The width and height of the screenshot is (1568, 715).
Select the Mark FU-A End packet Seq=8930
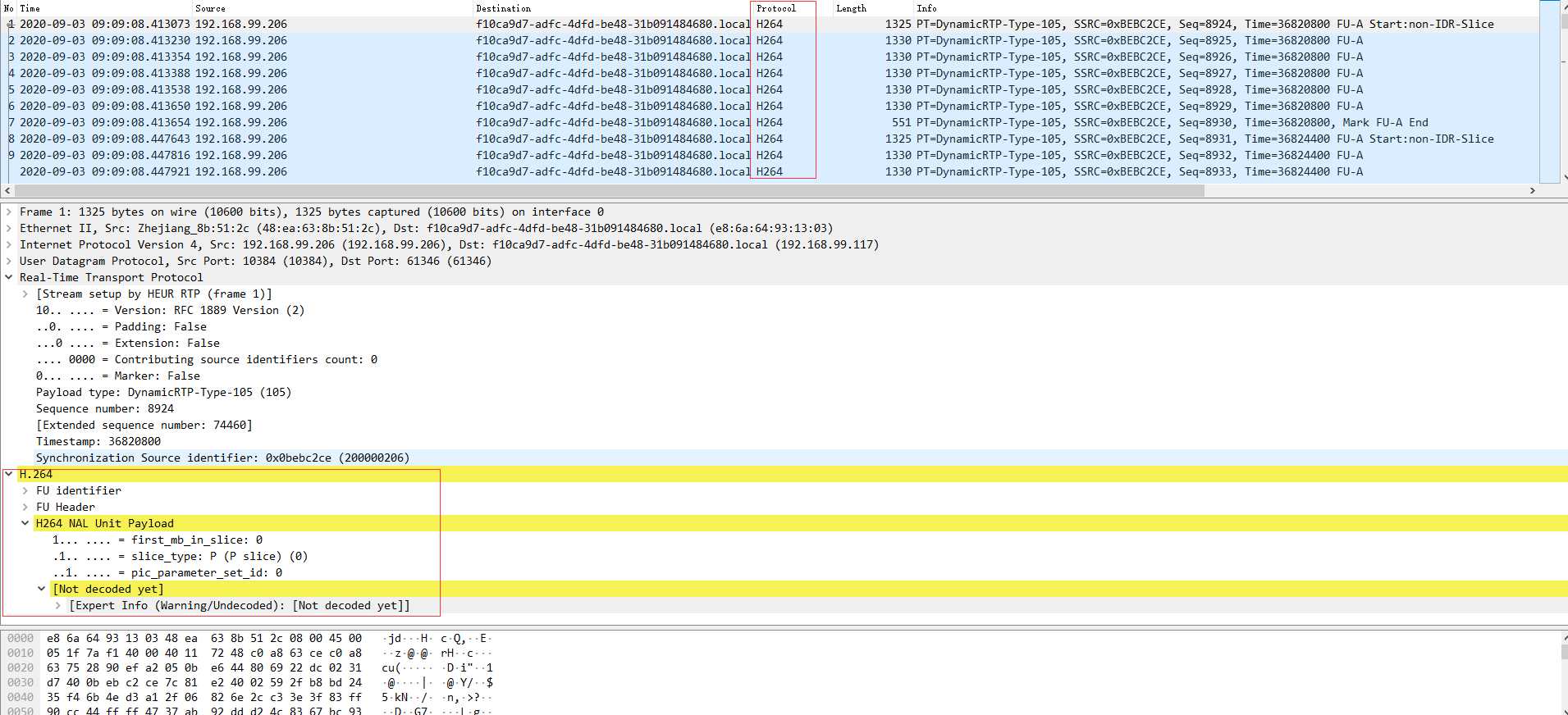point(770,122)
